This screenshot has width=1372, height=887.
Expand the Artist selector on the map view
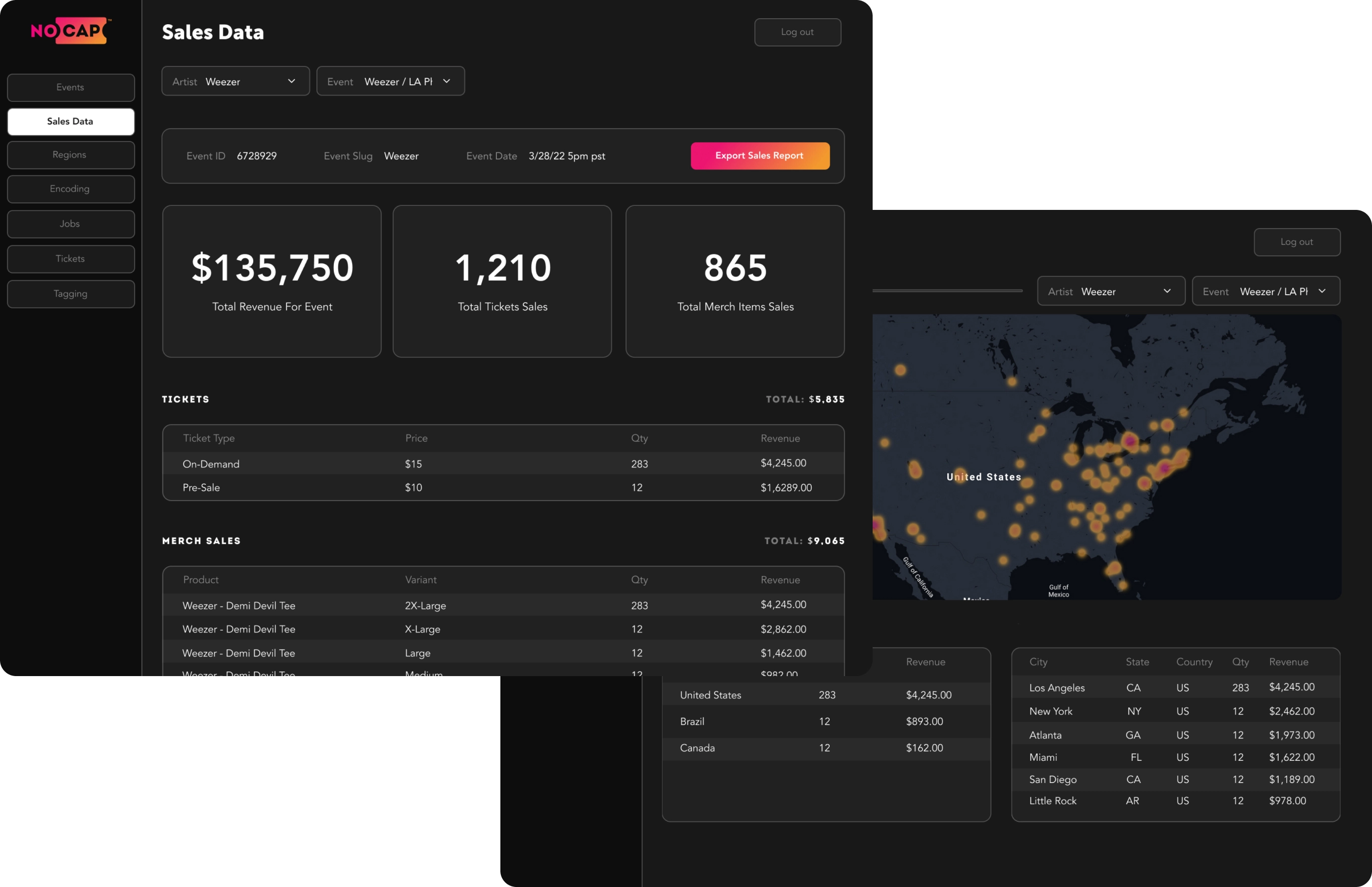[x=1110, y=291]
